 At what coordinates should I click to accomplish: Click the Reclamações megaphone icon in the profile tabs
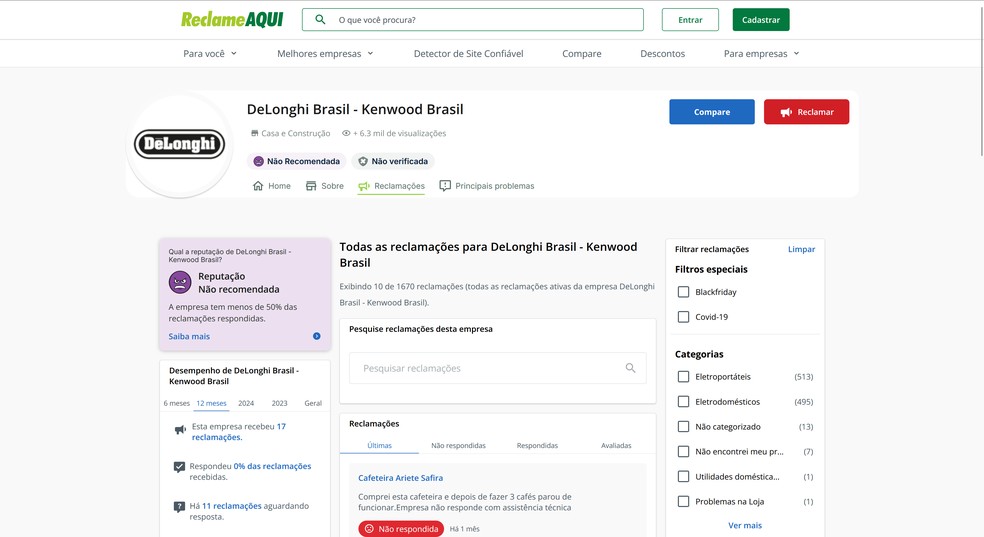tap(364, 186)
